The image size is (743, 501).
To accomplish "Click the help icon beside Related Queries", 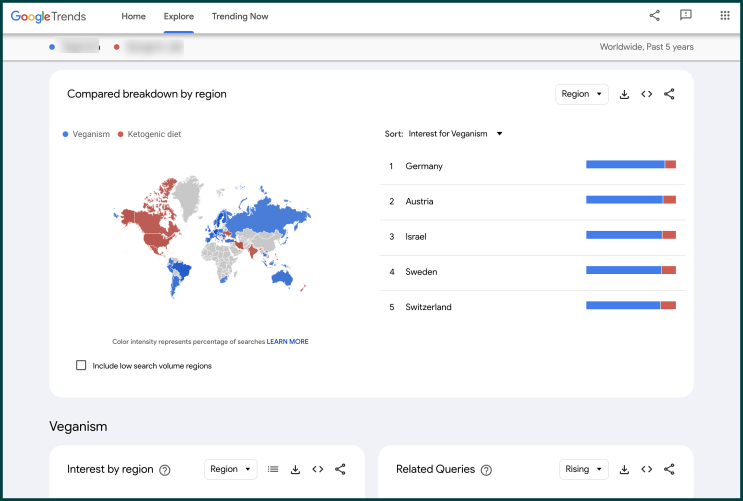I will (486, 470).
